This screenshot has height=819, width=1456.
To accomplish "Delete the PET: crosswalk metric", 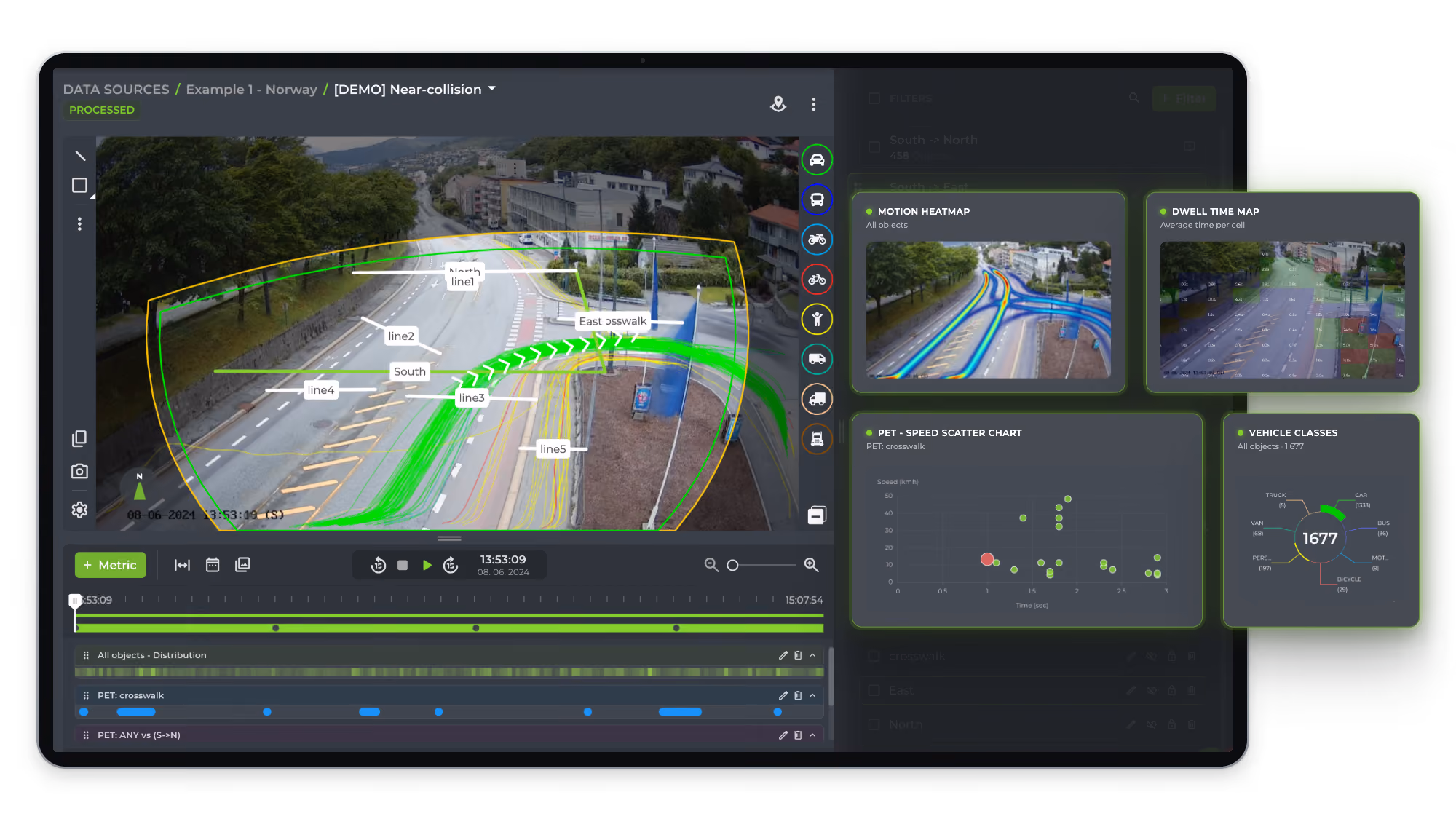I will (x=798, y=695).
